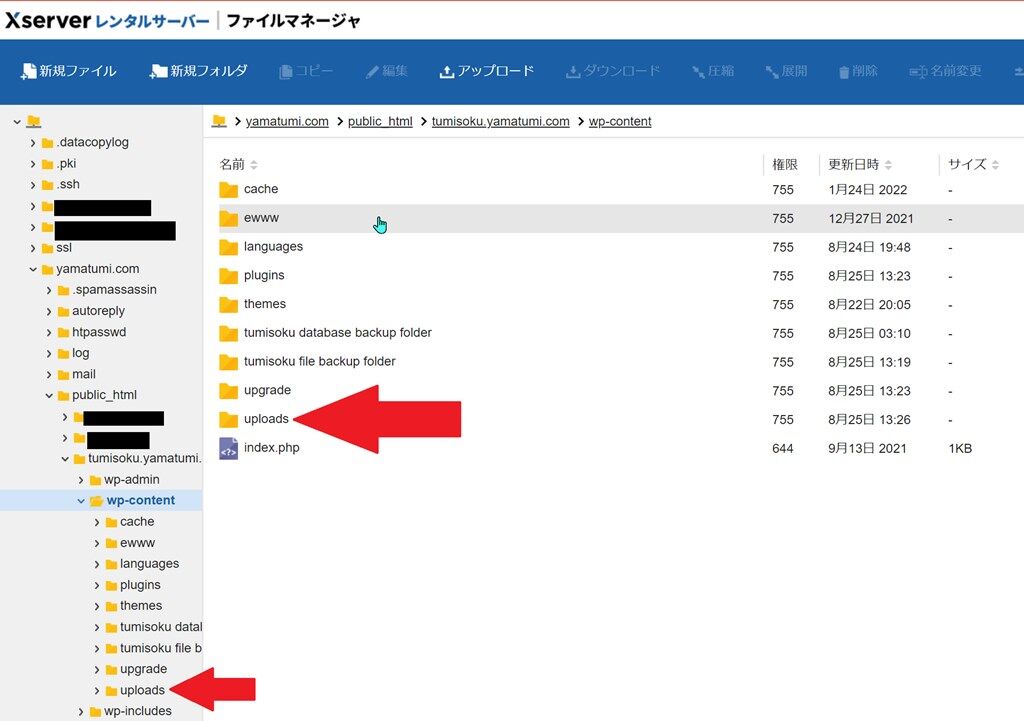This screenshot has width=1024, height=721.
Task: Open the ewww folder in file list
Action: click(x=261, y=218)
